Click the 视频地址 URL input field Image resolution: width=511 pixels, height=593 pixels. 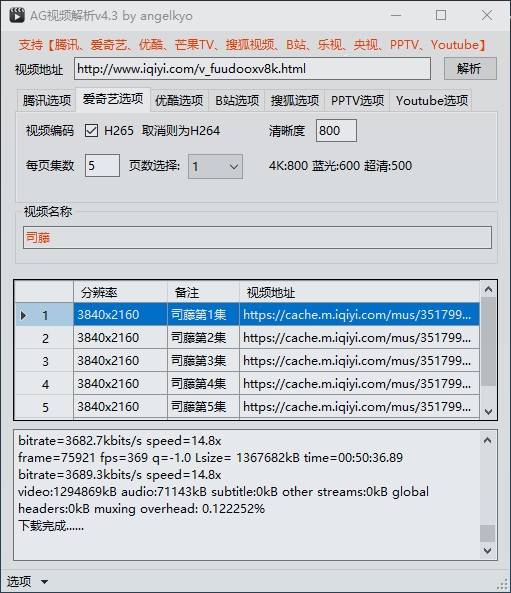(x=252, y=69)
